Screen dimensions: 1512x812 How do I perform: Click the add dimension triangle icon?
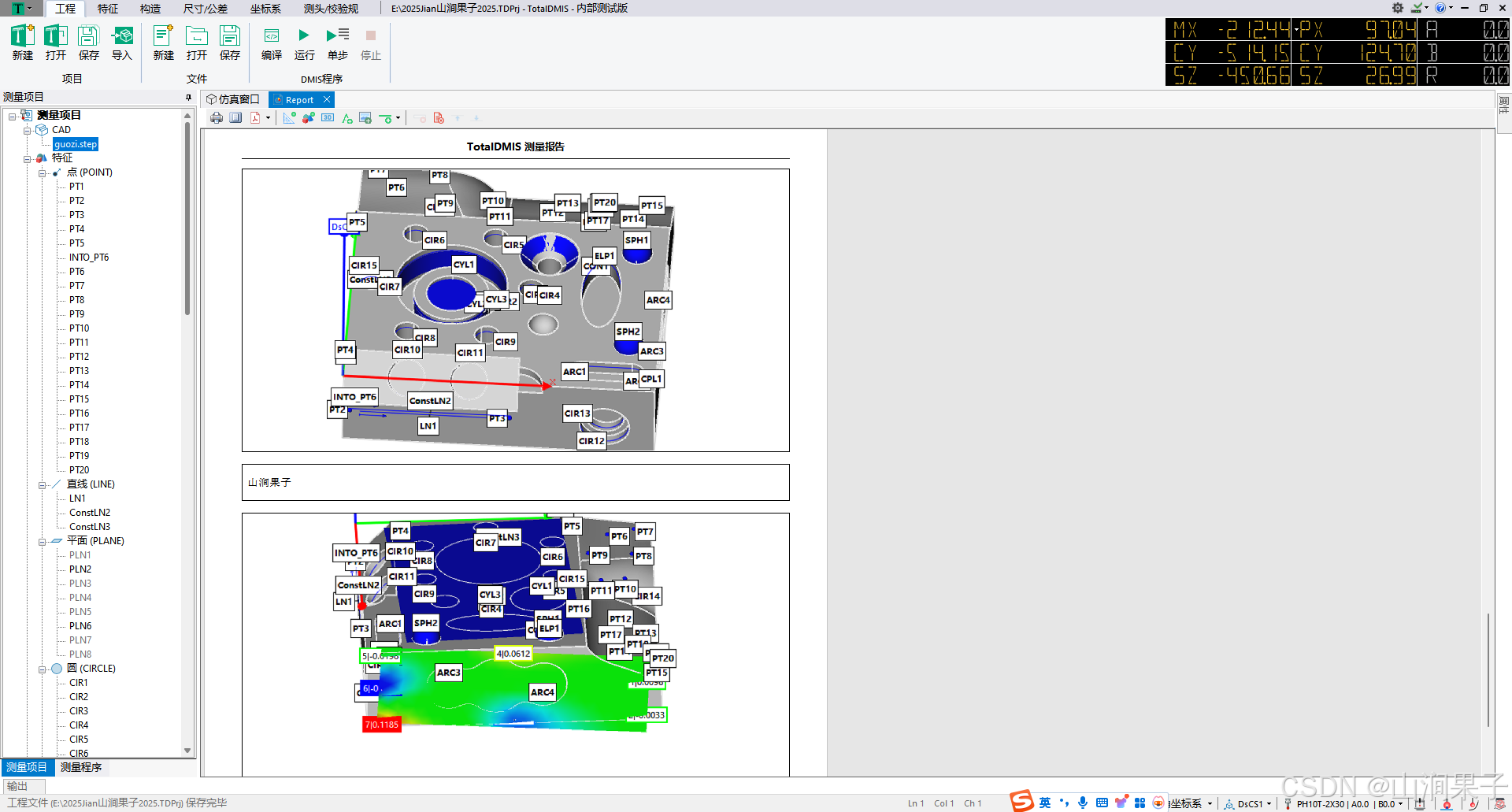point(289,118)
